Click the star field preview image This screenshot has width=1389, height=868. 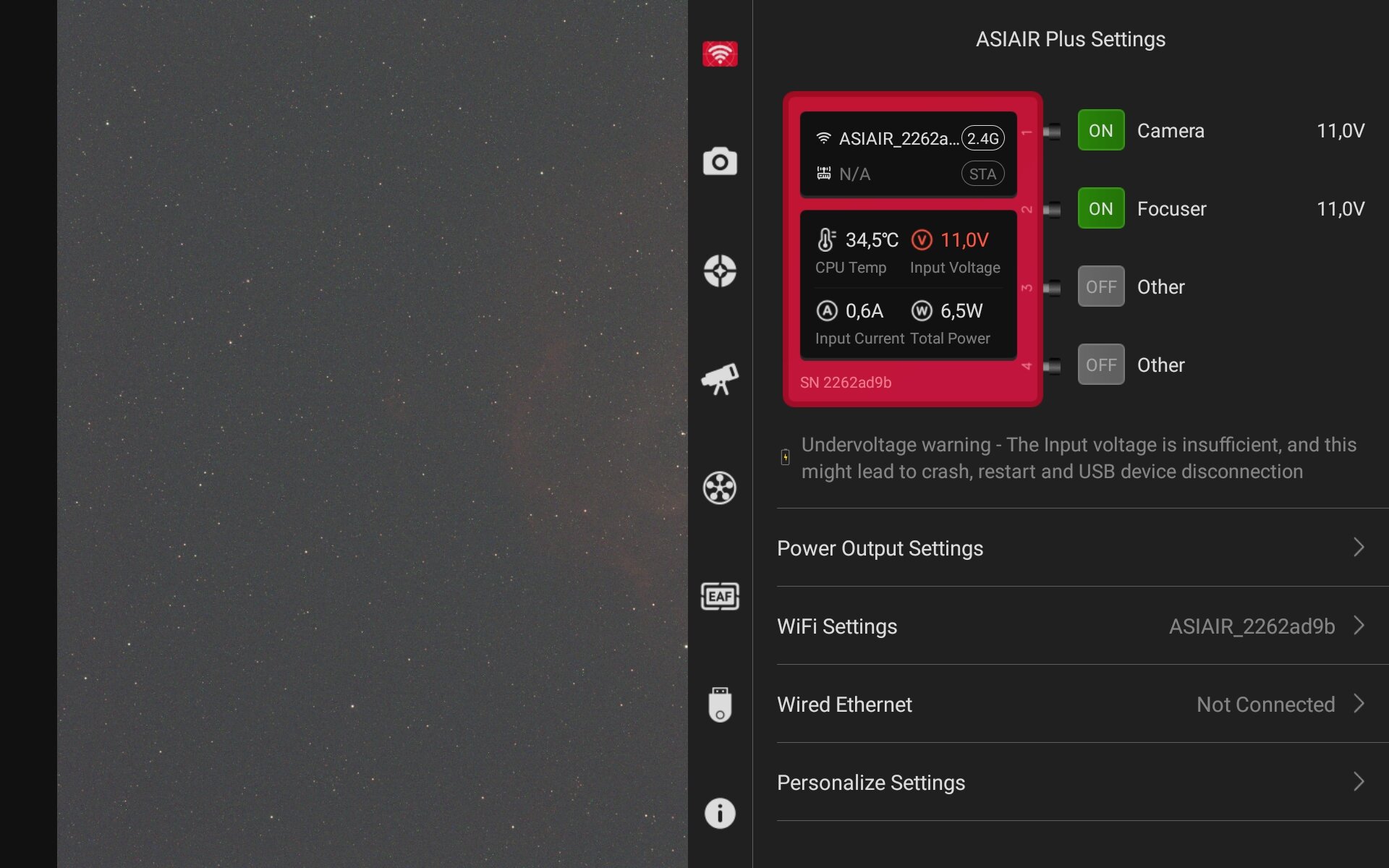tap(373, 434)
